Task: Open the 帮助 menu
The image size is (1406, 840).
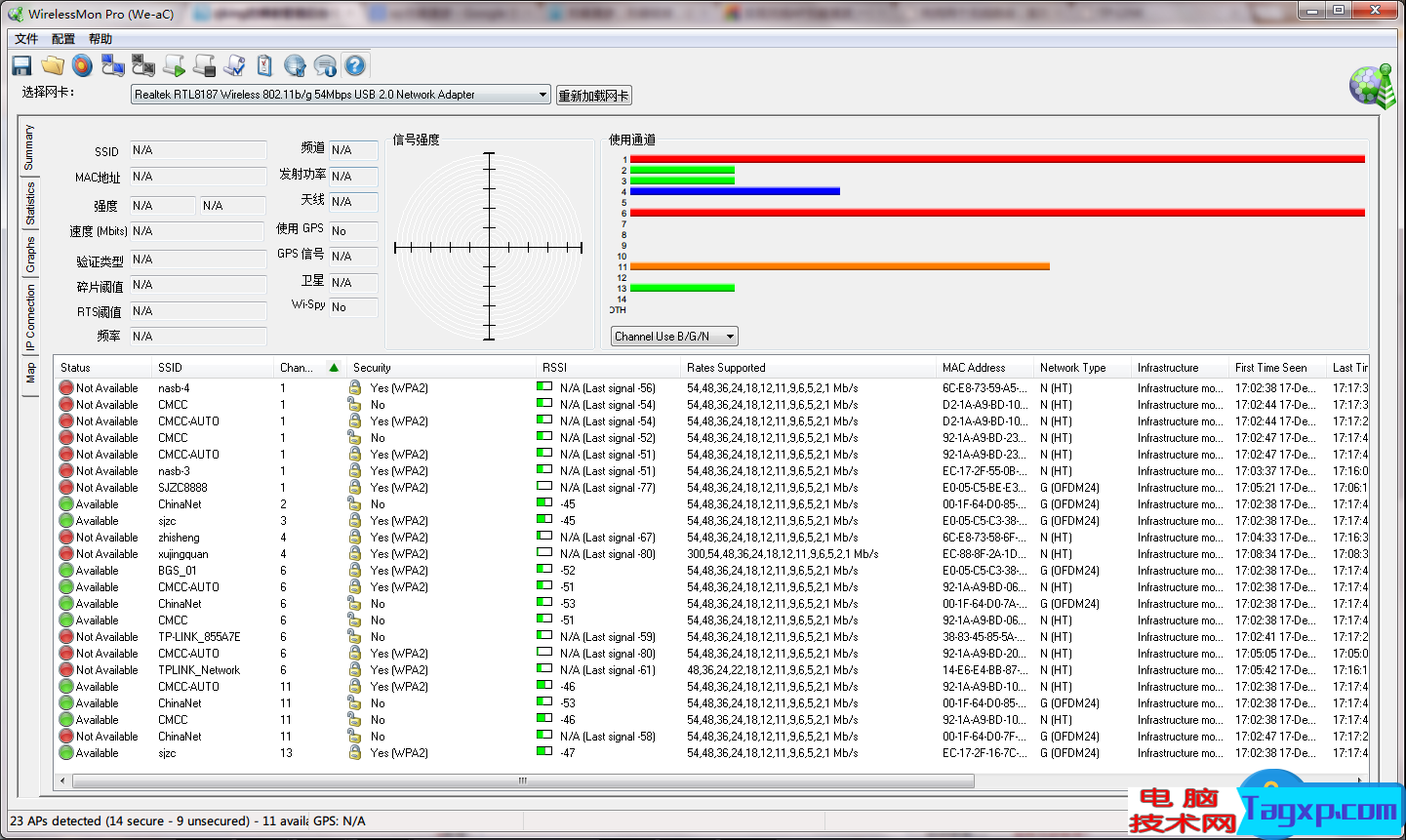Action: 100,39
